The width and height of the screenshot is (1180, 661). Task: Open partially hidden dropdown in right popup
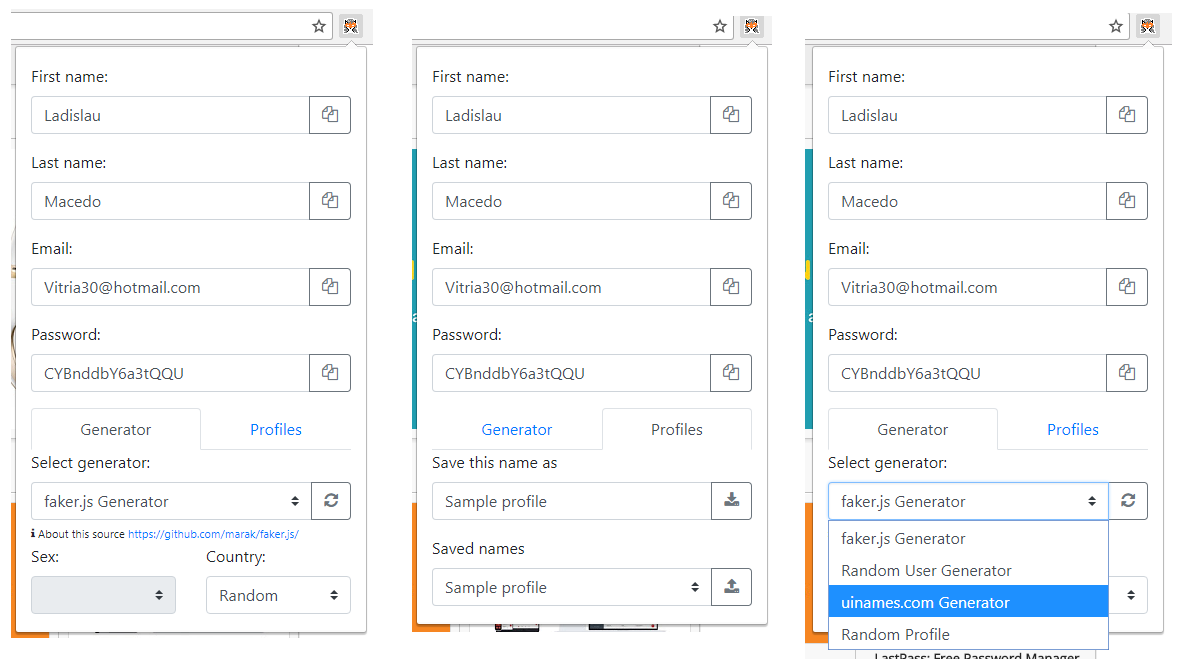pyautogui.click(x=1128, y=595)
